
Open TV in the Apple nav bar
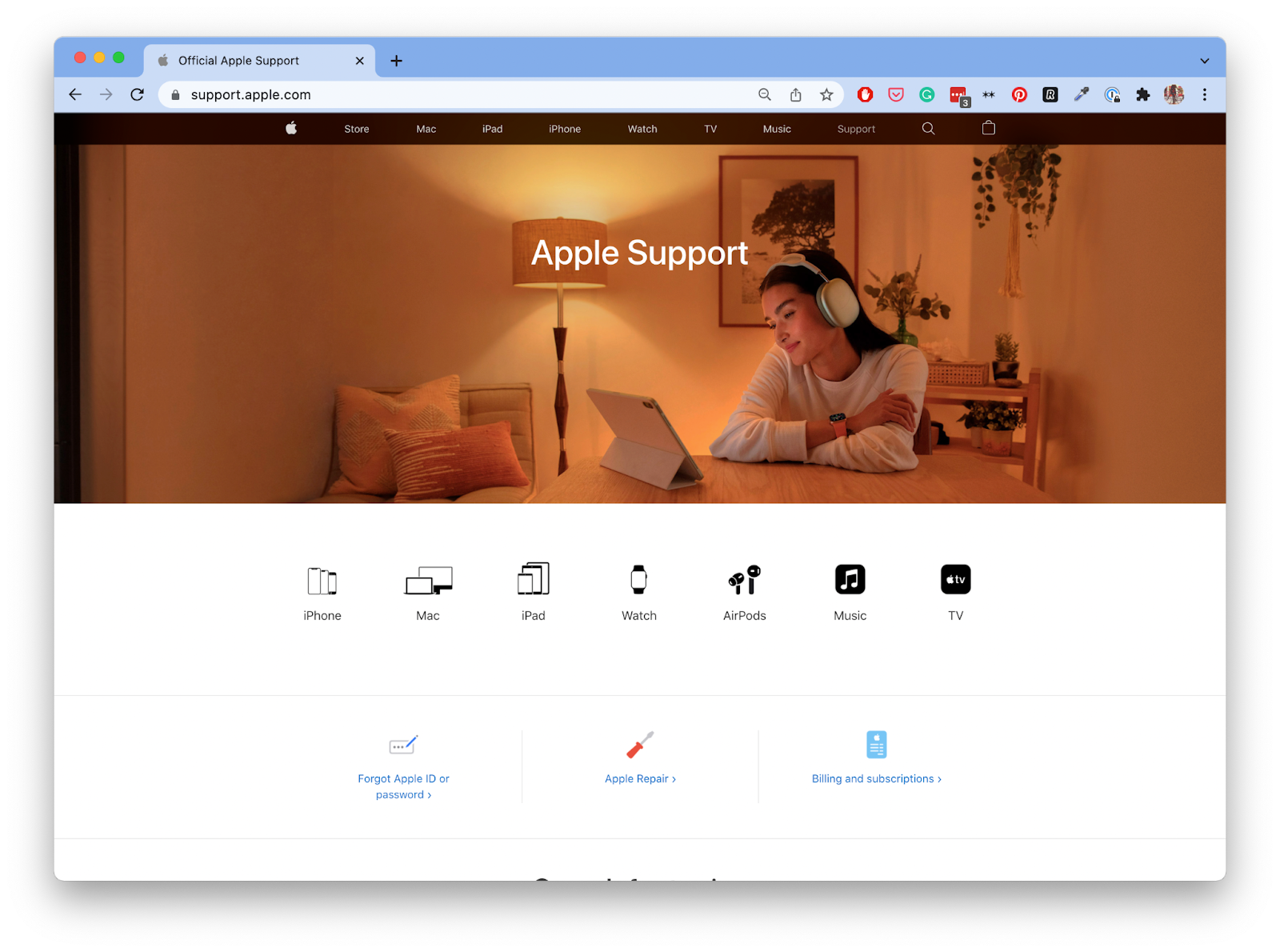tap(710, 129)
